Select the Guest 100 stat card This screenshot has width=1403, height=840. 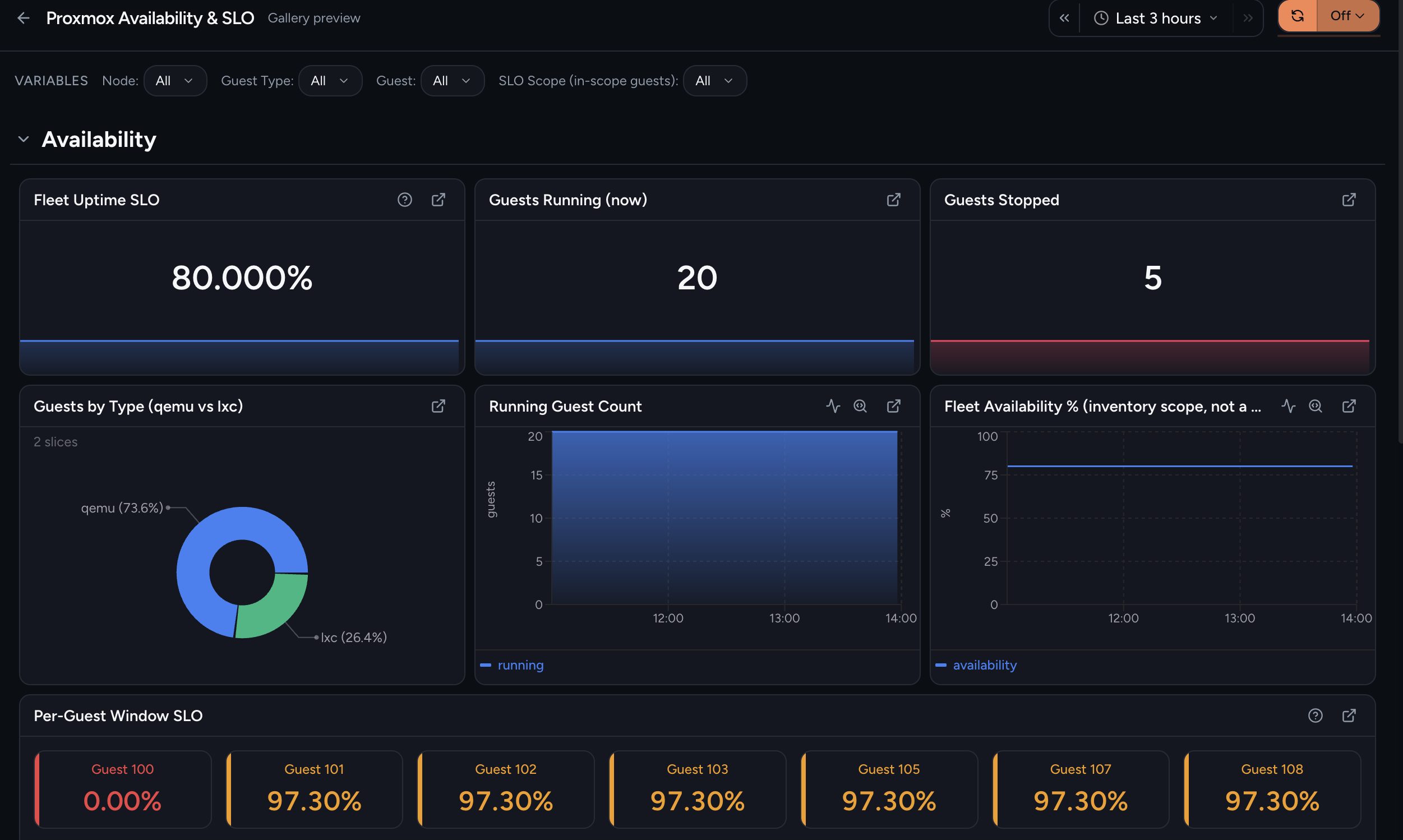click(x=123, y=790)
